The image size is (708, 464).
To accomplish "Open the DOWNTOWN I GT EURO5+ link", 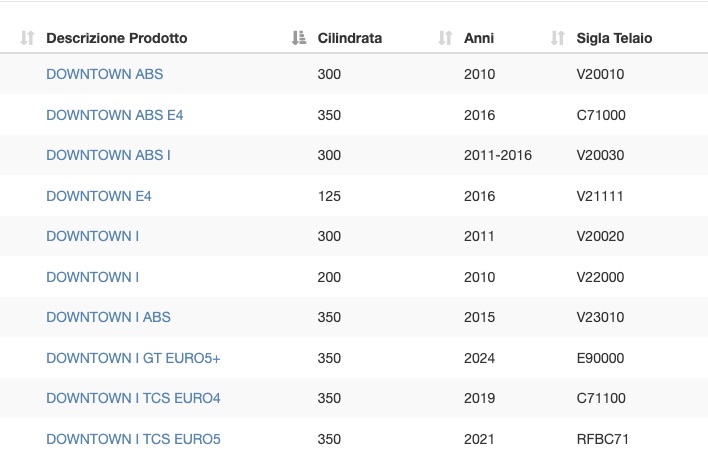I will [133, 358].
